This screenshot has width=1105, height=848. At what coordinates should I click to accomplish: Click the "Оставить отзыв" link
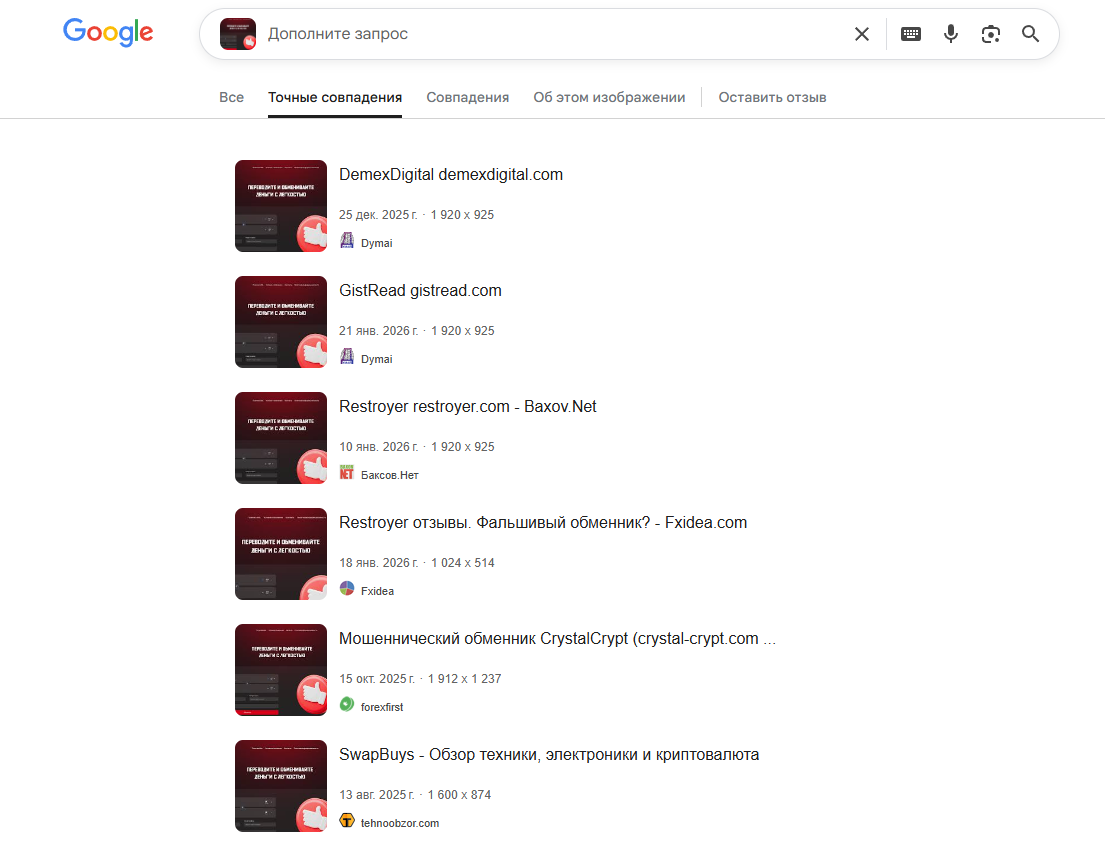point(772,97)
